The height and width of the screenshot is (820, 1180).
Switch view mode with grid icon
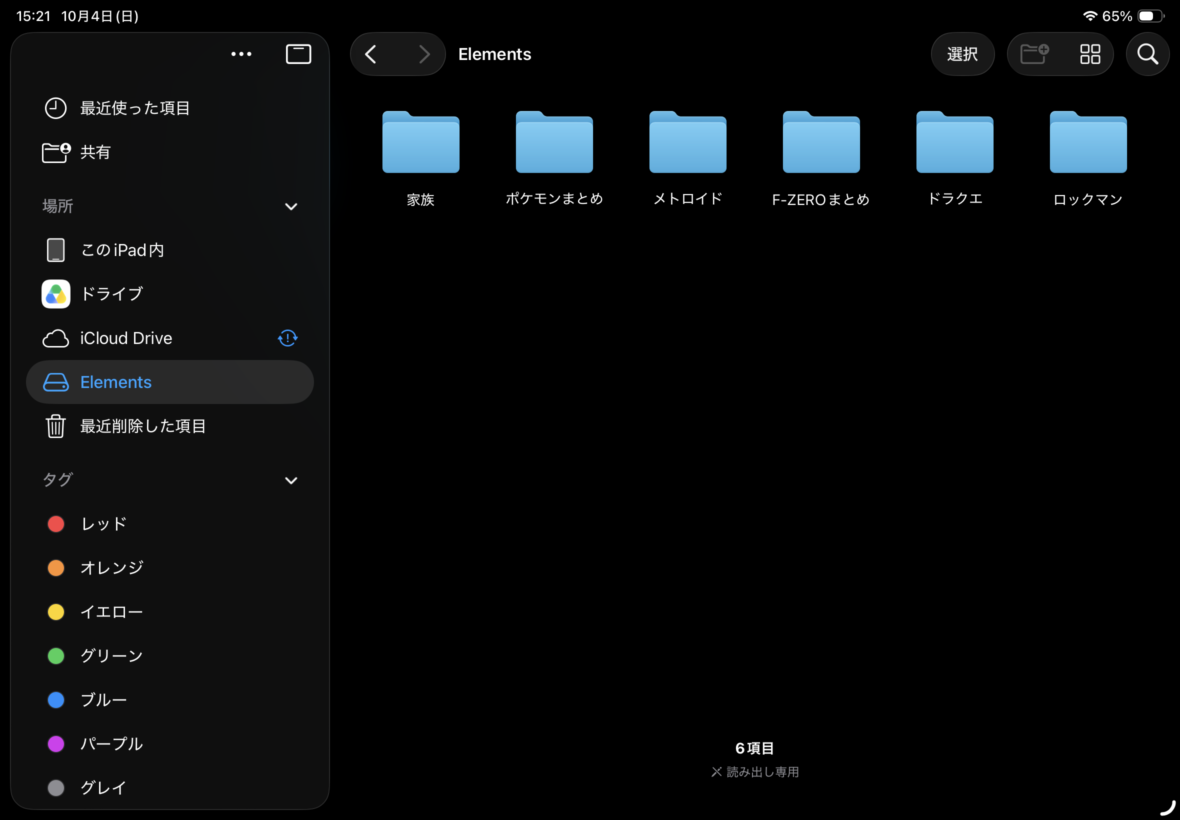point(1090,54)
